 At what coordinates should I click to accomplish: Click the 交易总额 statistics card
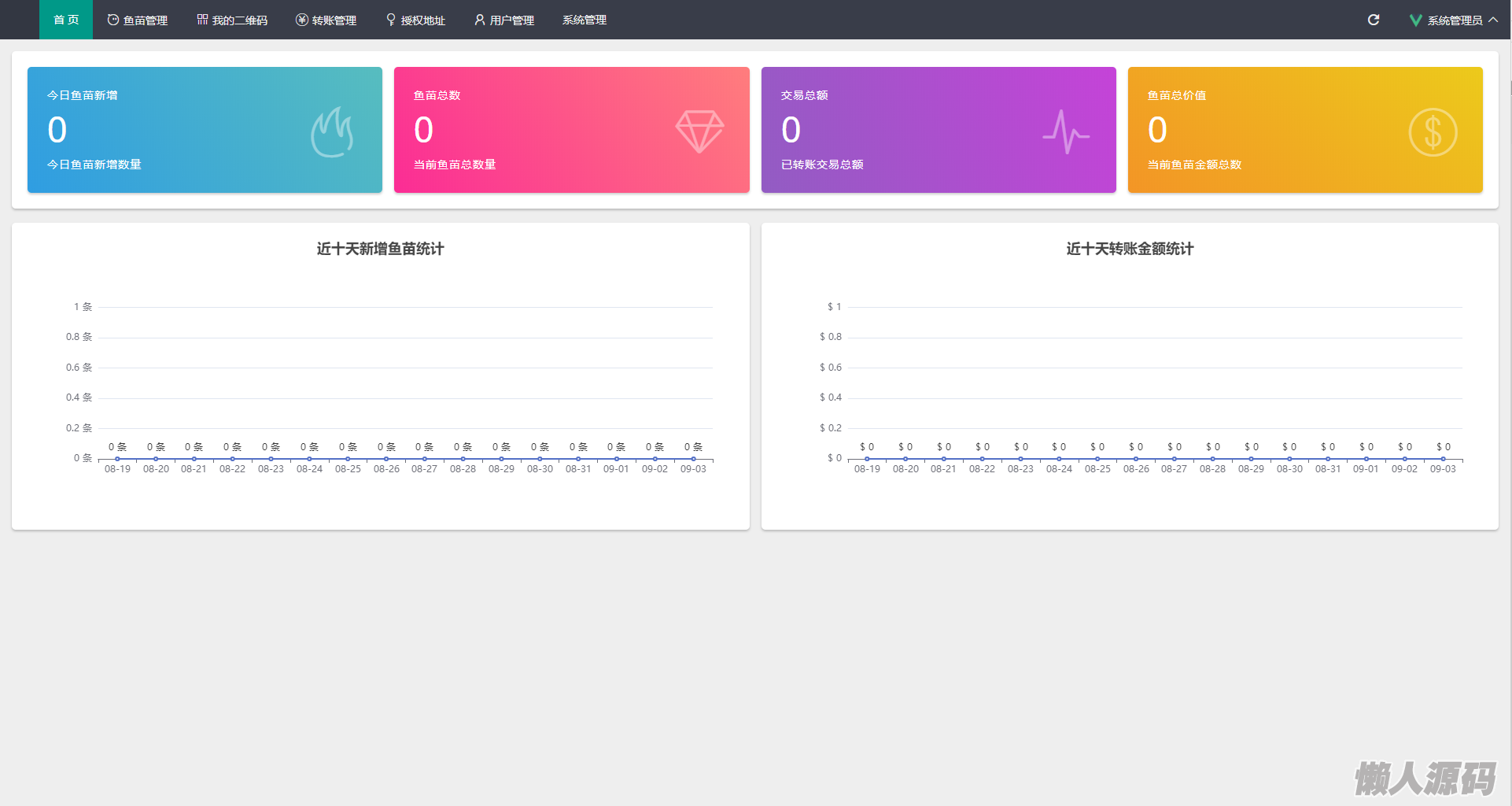938,130
